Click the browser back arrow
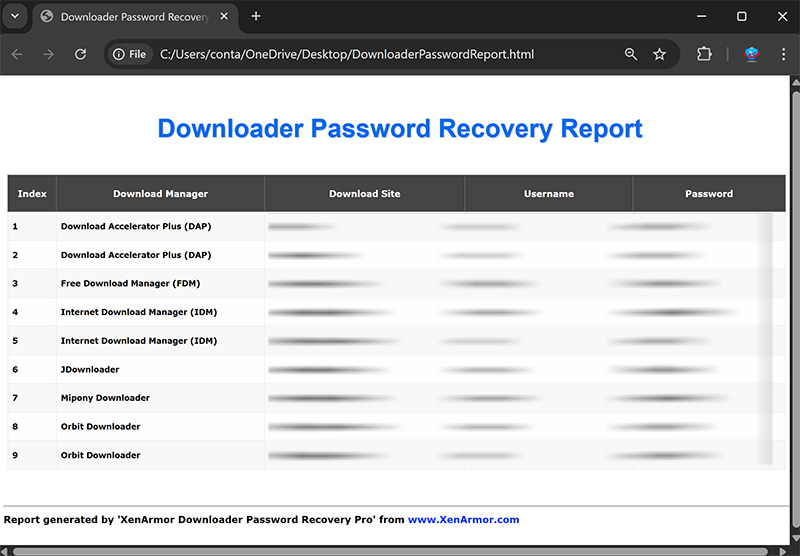Screen dimensions: 800x556 [x=17, y=54]
